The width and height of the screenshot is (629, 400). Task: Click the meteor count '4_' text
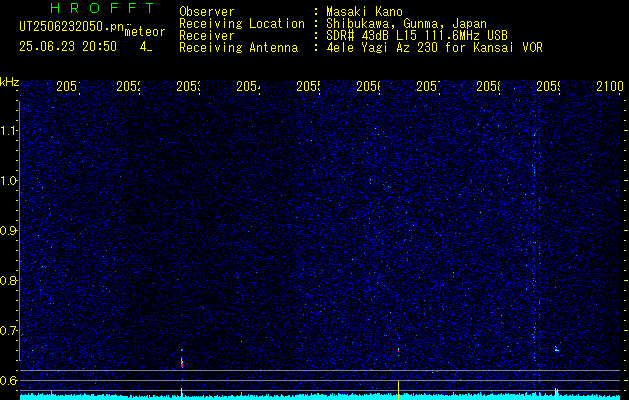[146, 47]
